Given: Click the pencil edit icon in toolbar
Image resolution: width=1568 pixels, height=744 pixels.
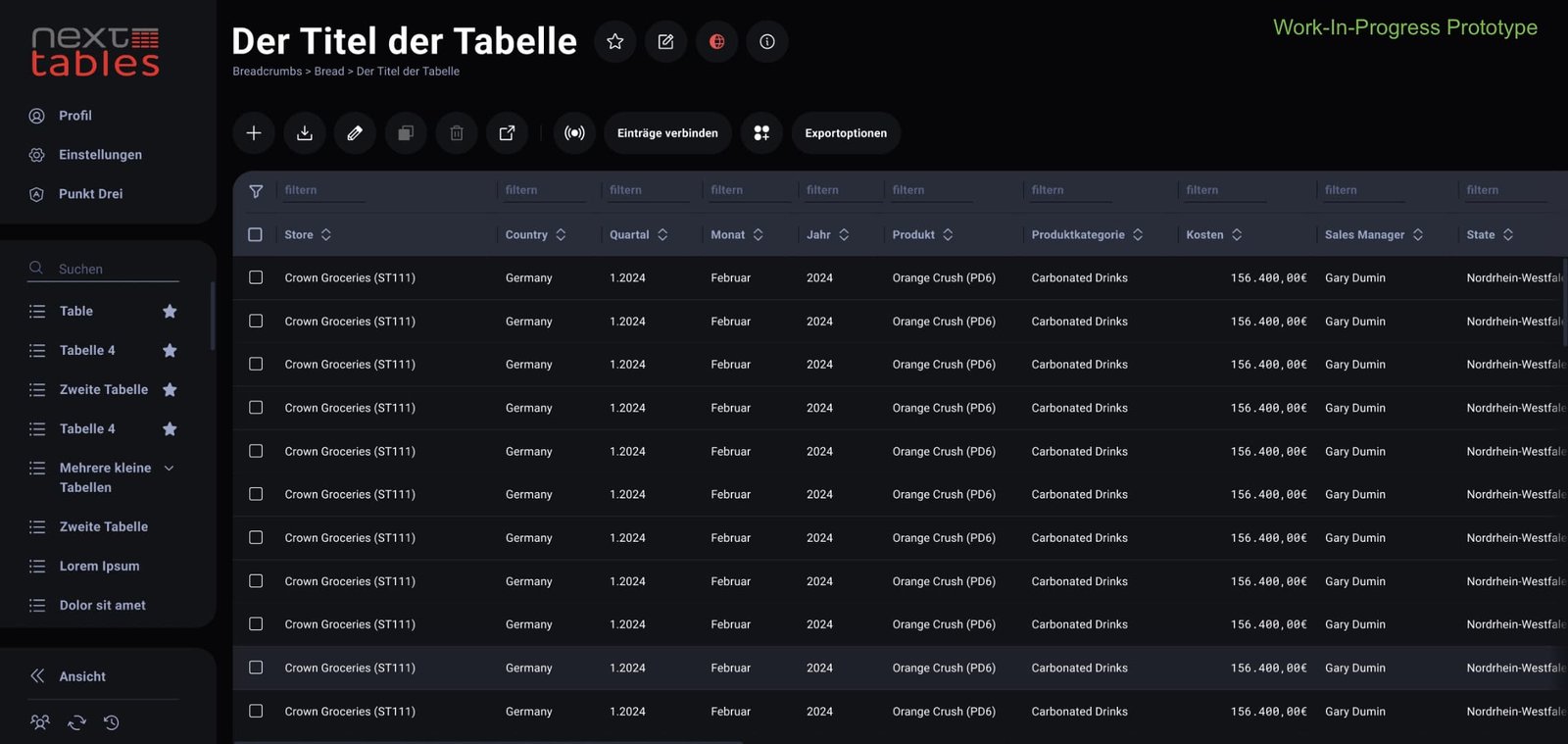Looking at the screenshot, I should 355,133.
